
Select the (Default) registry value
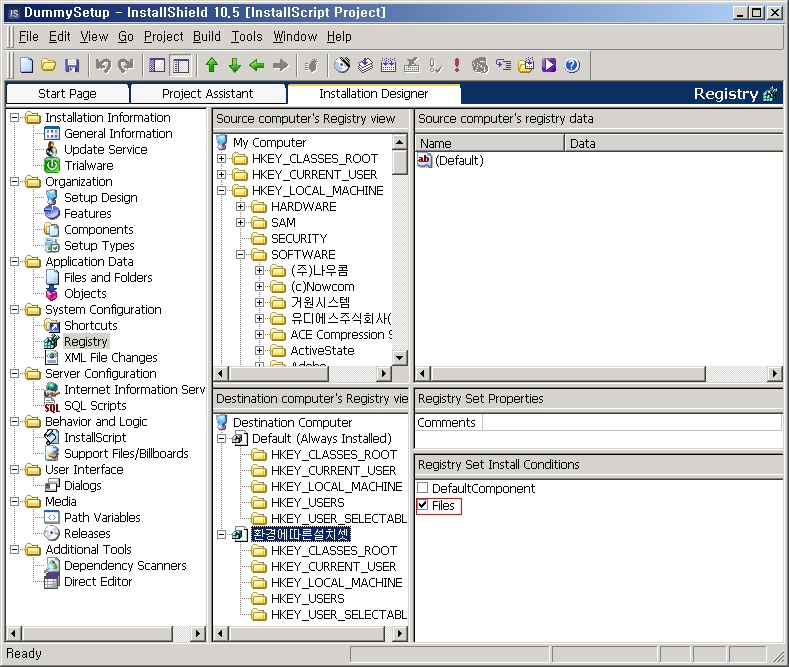[x=459, y=160]
